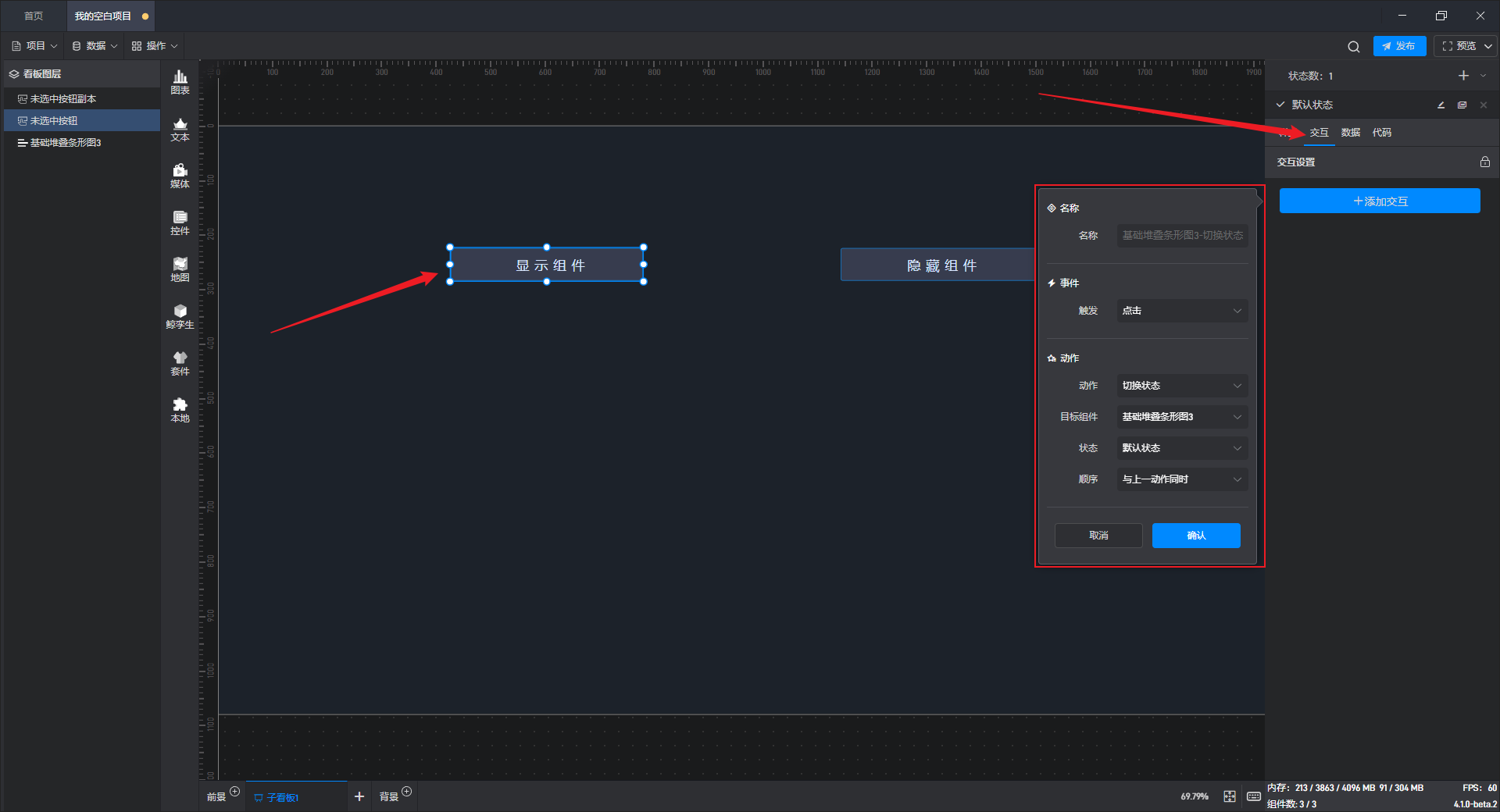The height and width of the screenshot is (812, 1500).
Task: Click the 交互设置 heading
Action: tap(1295, 162)
